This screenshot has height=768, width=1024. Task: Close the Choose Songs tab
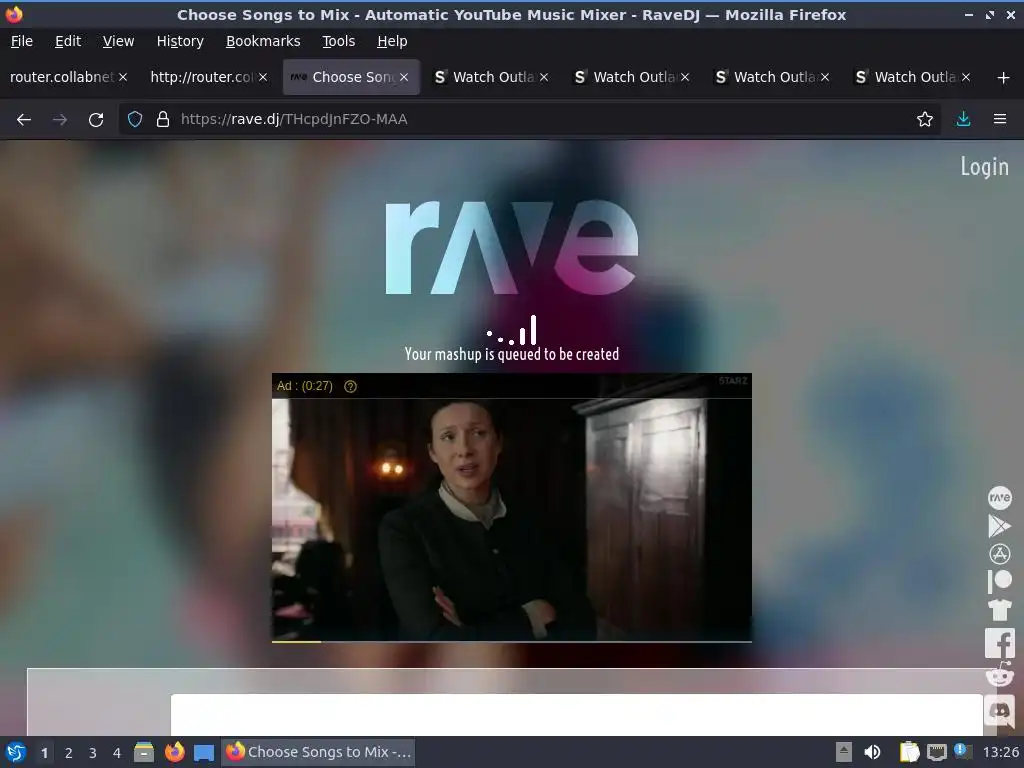[x=404, y=77]
